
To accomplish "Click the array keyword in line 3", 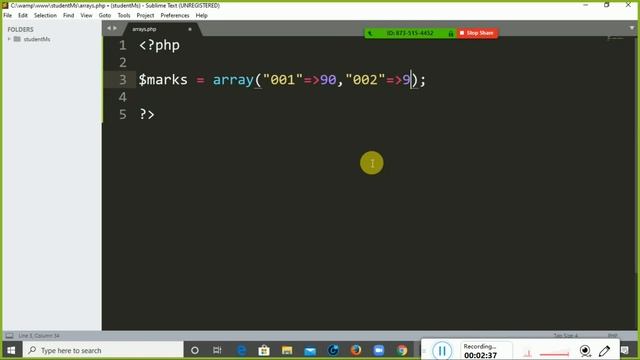I will coord(233,80).
